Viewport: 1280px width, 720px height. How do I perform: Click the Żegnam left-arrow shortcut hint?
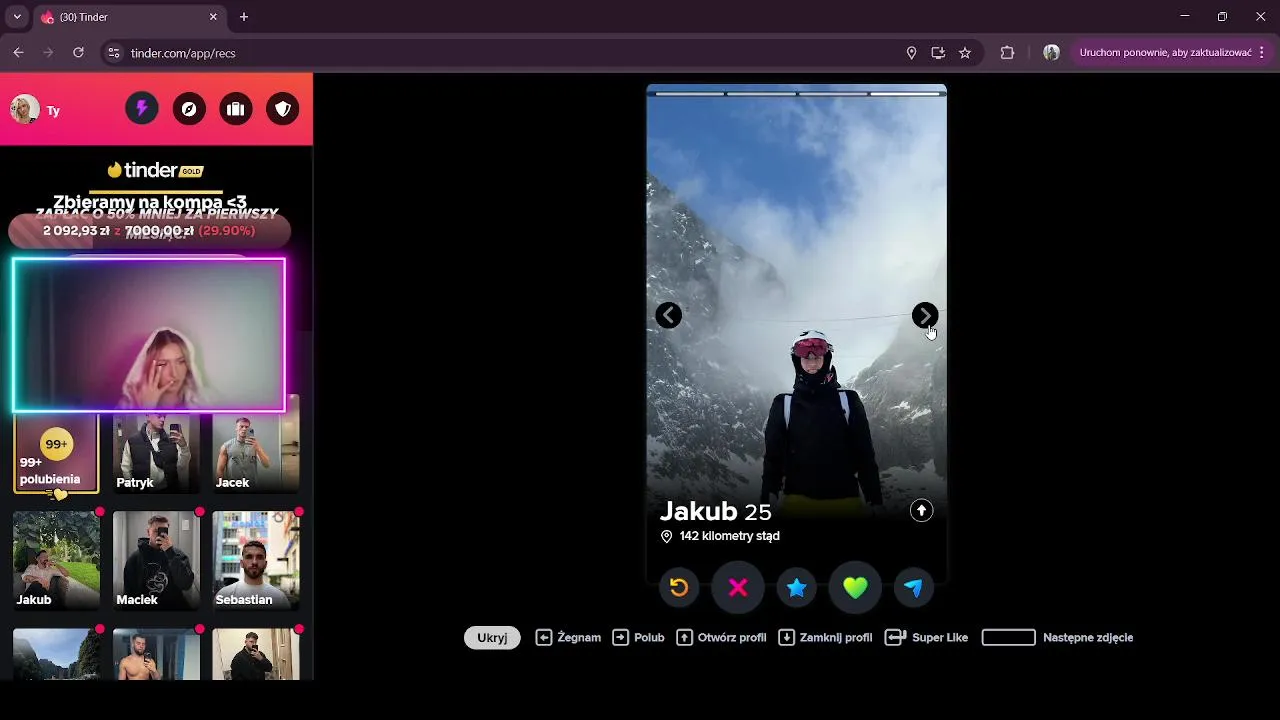point(568,638)
